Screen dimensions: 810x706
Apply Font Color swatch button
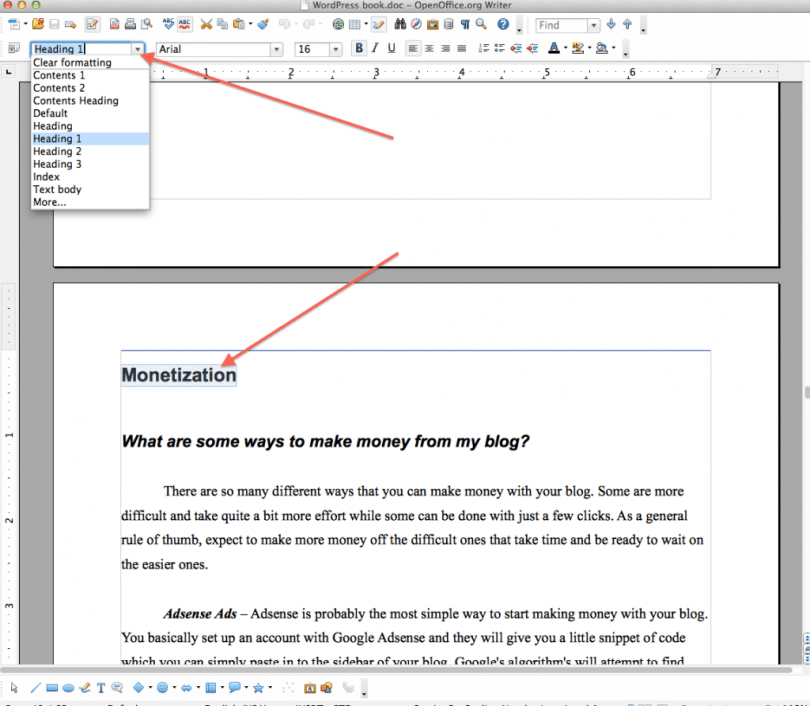[x=554, y=49]
